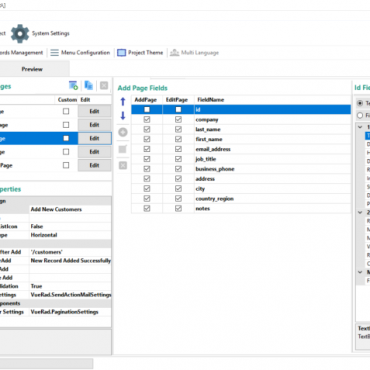This screenshot has height=370, width=370.
Task: Select the job_title field name
Action: [206, 159]
